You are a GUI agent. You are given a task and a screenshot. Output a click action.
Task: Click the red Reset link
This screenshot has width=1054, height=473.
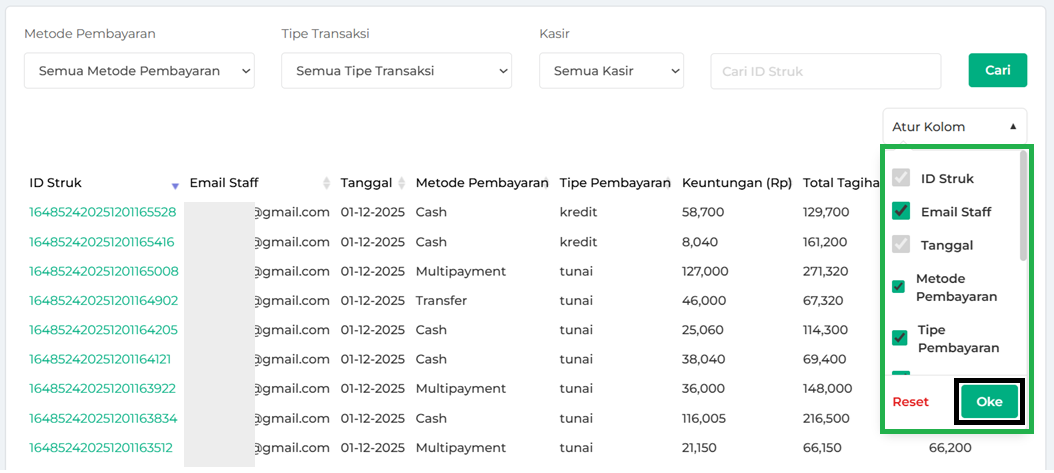coord(910,402)
